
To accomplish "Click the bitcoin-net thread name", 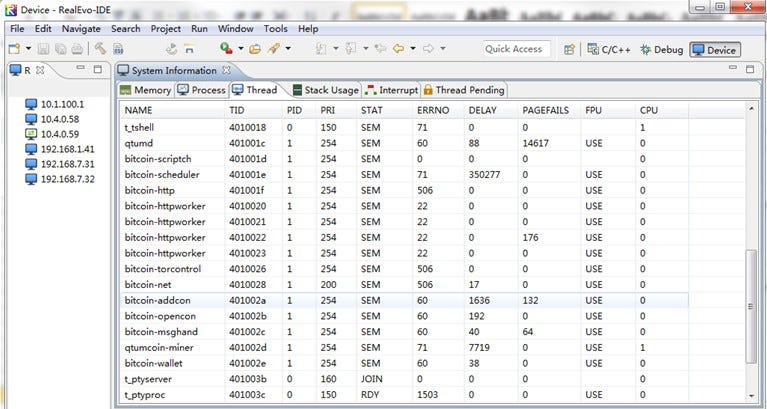I will tap(148, 285).
